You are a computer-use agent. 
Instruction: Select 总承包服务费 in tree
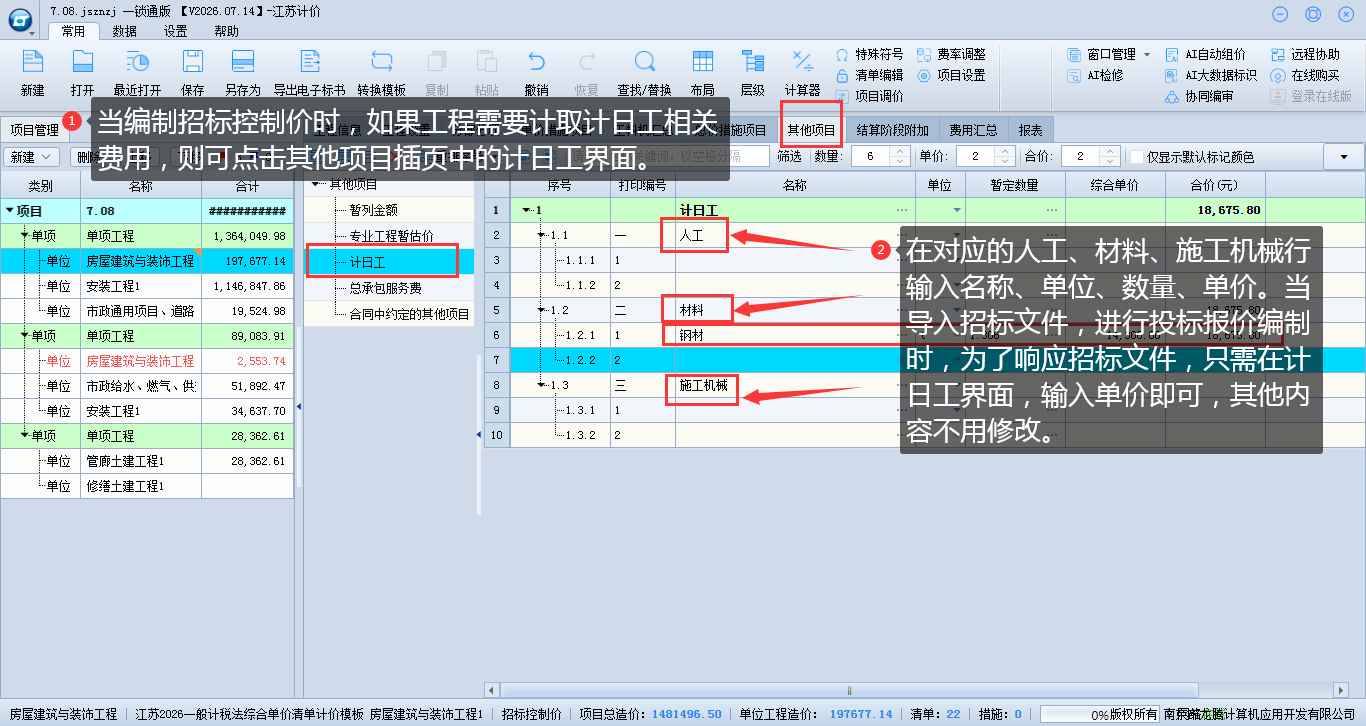(385, 288)
